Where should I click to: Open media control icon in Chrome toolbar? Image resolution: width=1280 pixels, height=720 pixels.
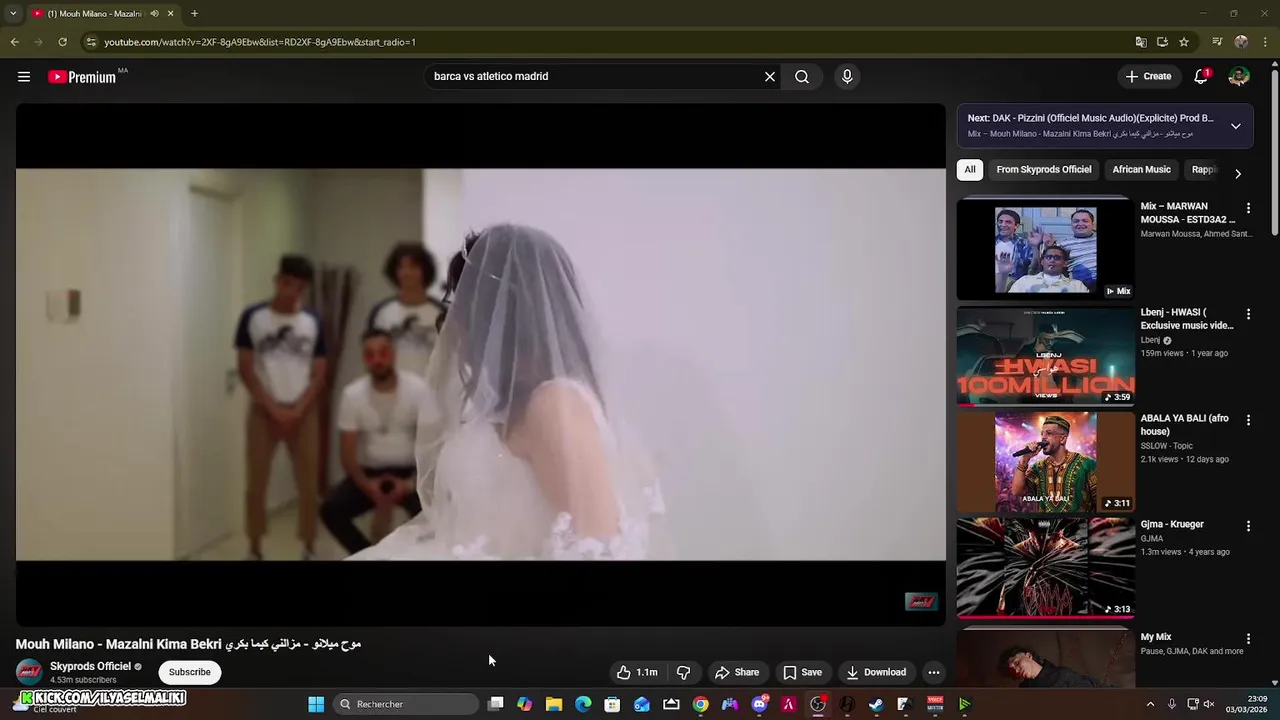[1217, 42]
